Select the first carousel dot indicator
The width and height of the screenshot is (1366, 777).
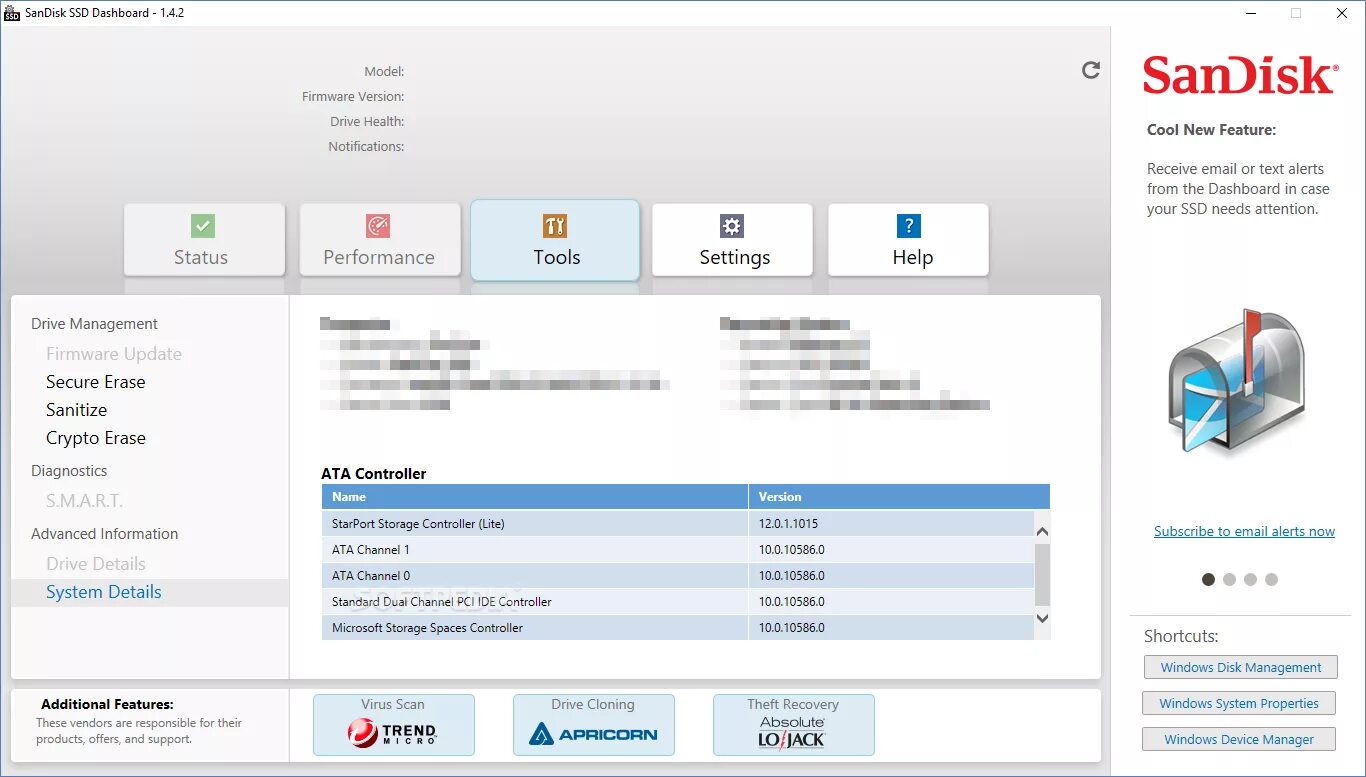(1208, 579)
